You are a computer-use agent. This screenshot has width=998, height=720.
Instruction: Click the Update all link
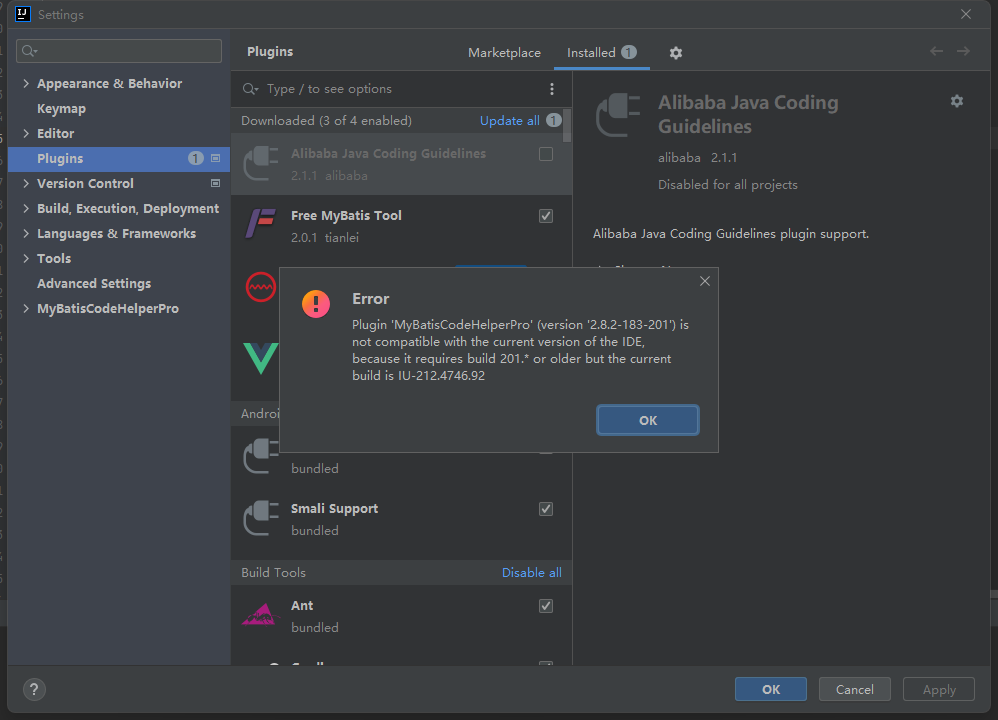click(x=510, y=121)
